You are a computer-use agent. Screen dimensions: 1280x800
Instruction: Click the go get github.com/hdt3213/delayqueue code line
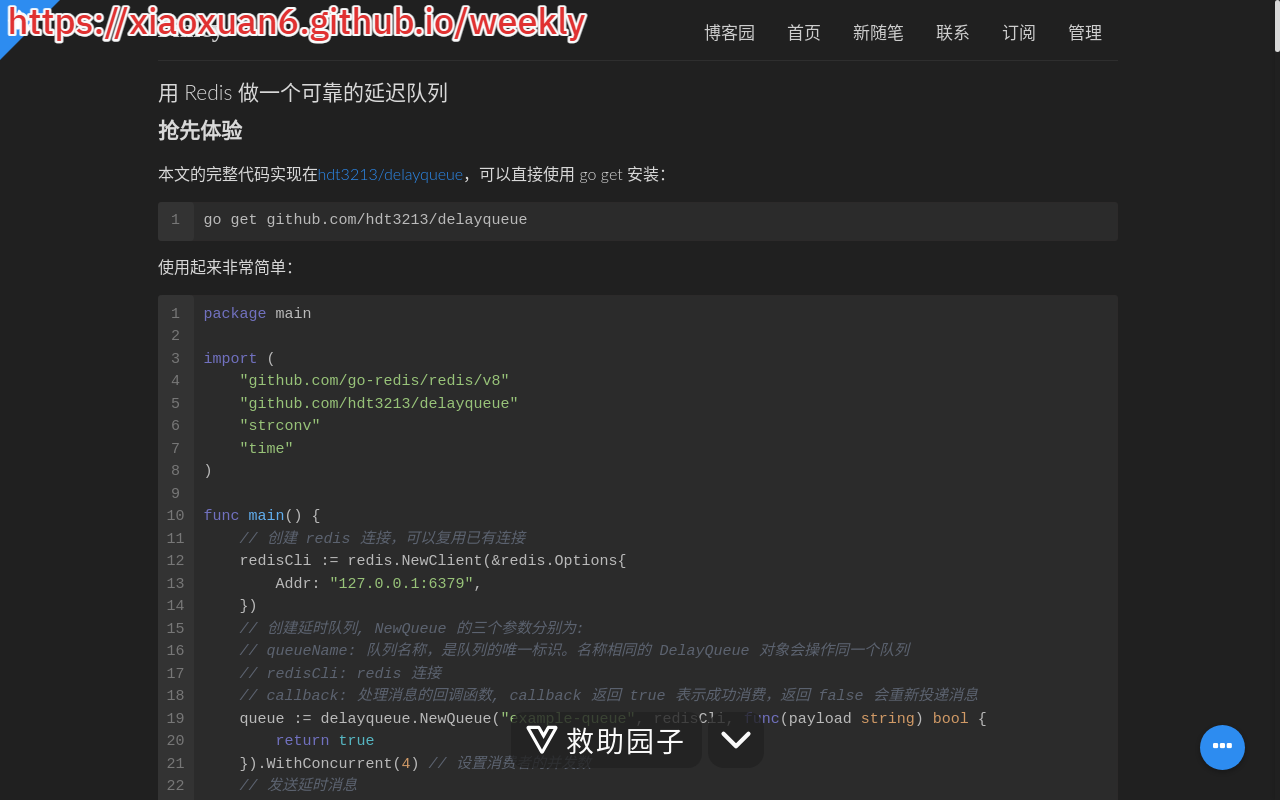tap(365, 220)
